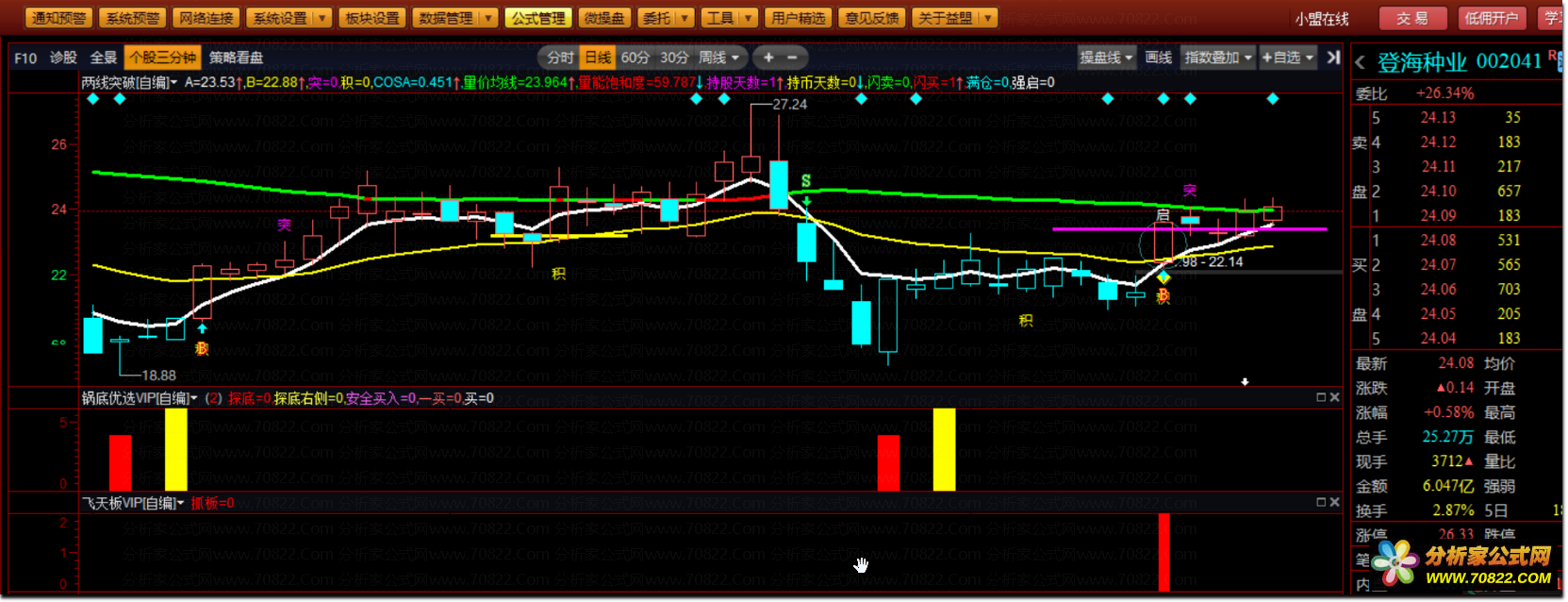Expand the 数据管理 dropdown arrow
This screenshot has width=1568, height=602.
click(x=487, y=18)
